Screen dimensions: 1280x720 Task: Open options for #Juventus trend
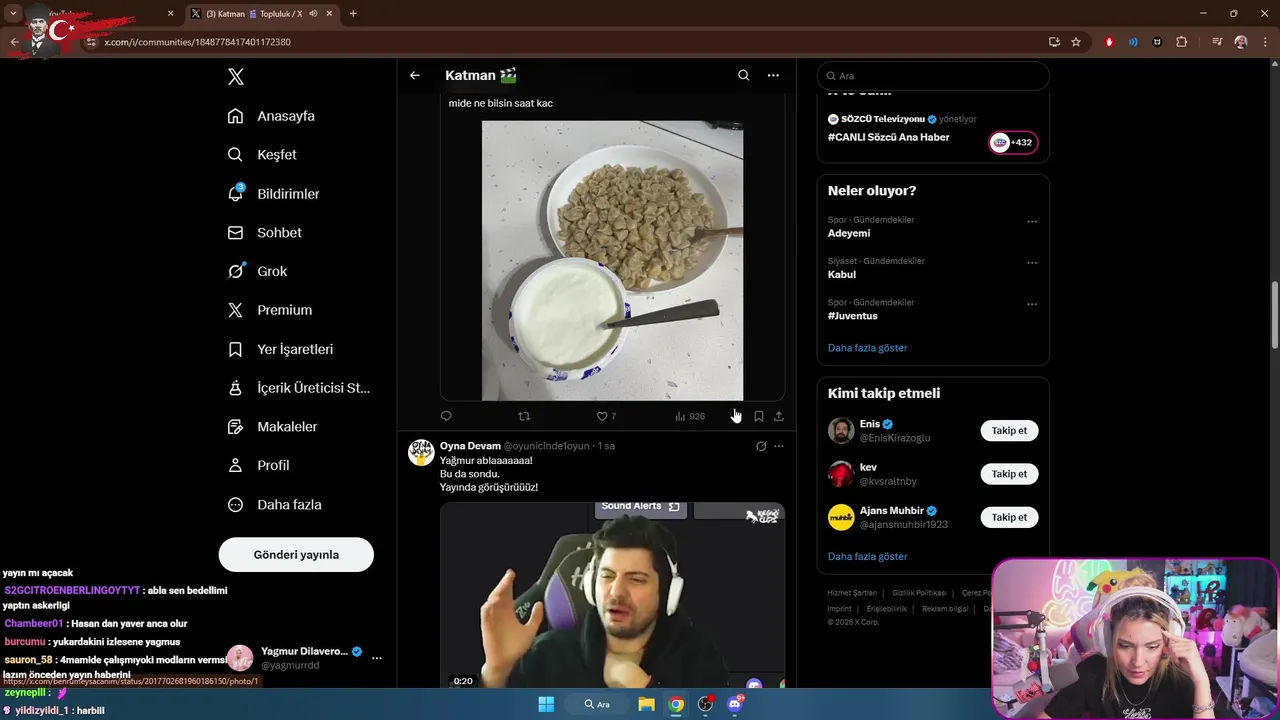(1032, 304)
